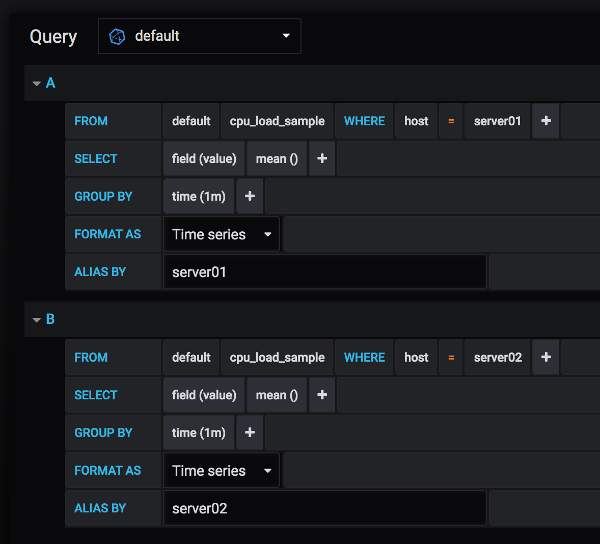Click the datasource icon in the default selector

click(x=118, y=36)
